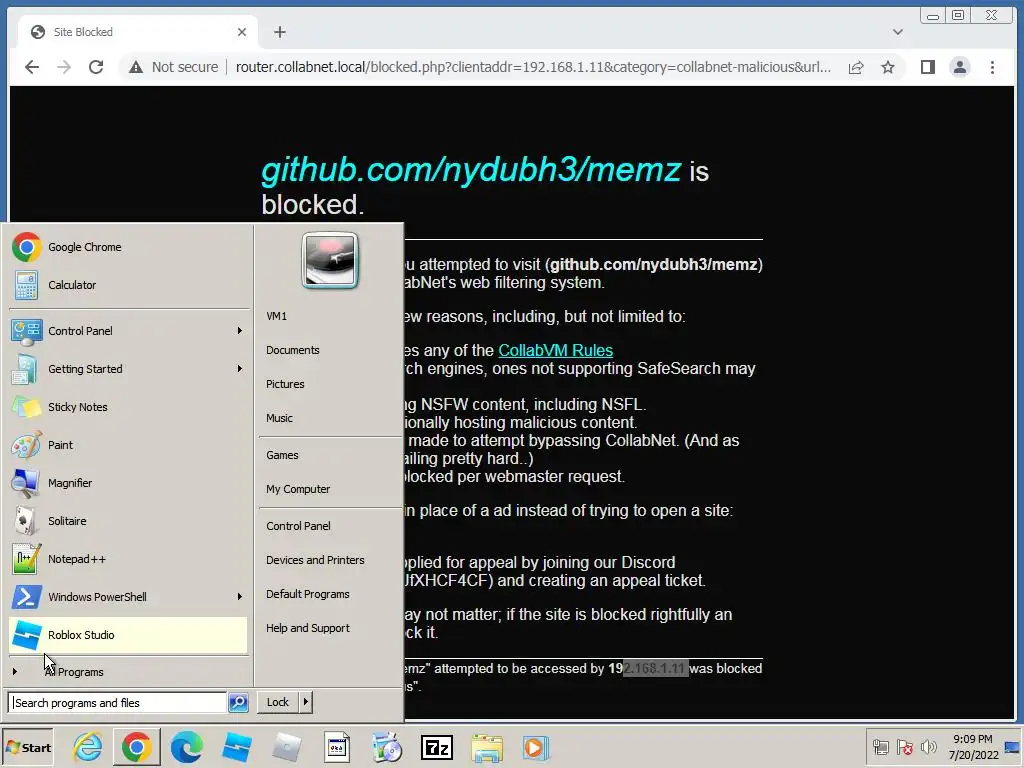
Task: Launch Calculator from Start menu
Action: pos(128,285)
